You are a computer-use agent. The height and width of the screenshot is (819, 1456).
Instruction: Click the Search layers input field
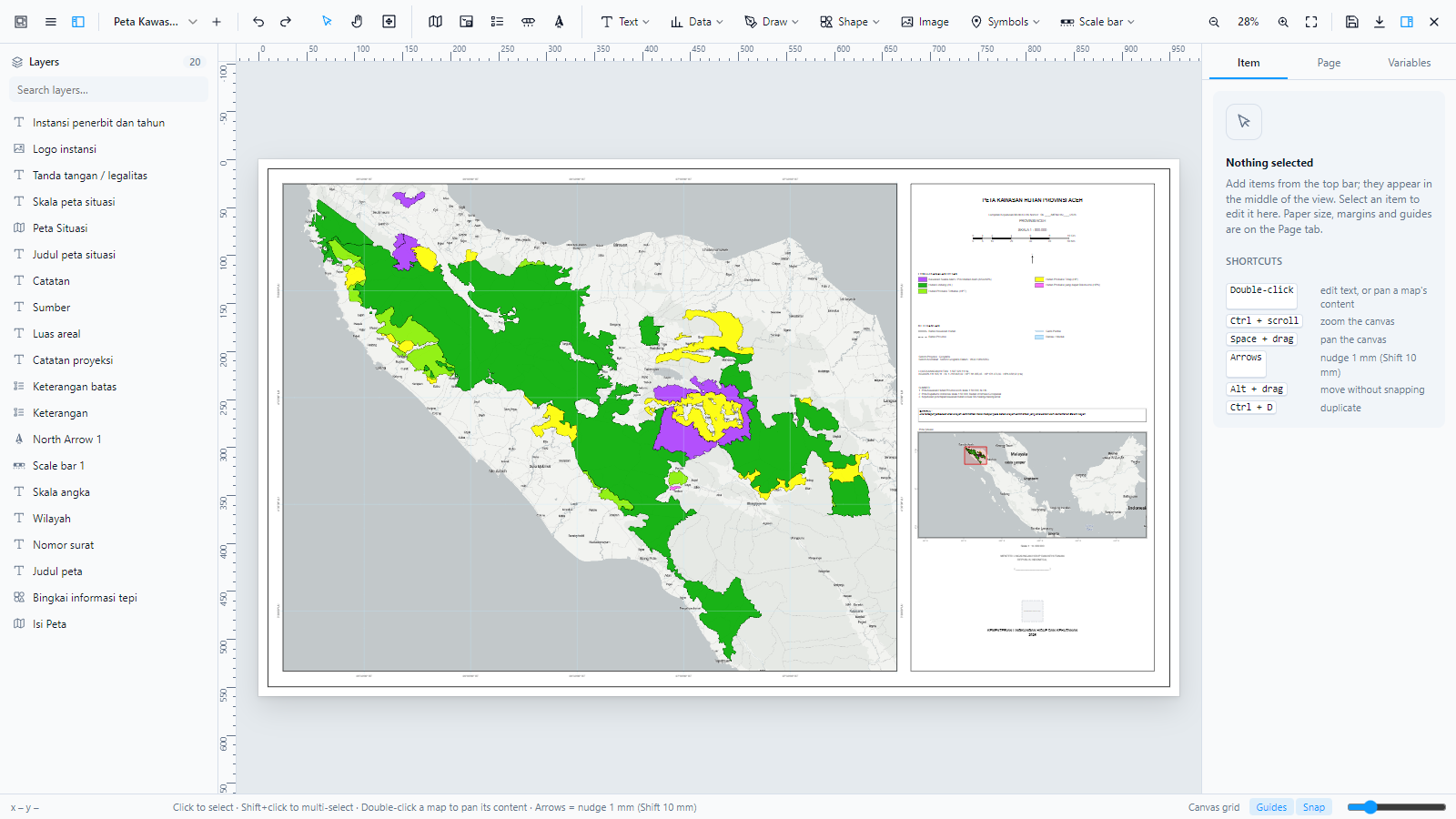pyautogui.click(x=109, y=90)
